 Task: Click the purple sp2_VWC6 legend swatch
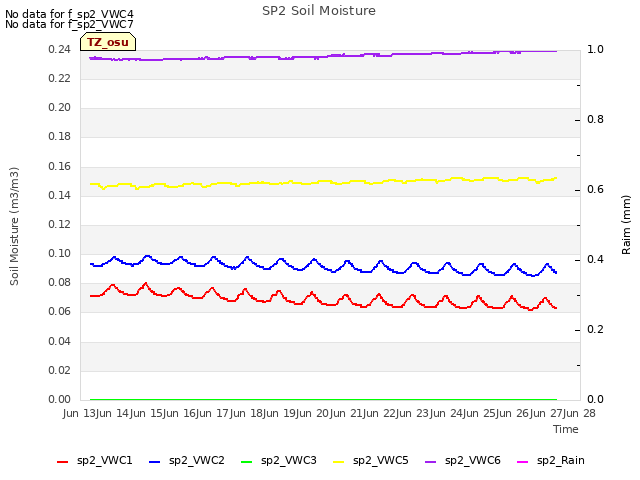pyautogui.click(x=431, y=462)
